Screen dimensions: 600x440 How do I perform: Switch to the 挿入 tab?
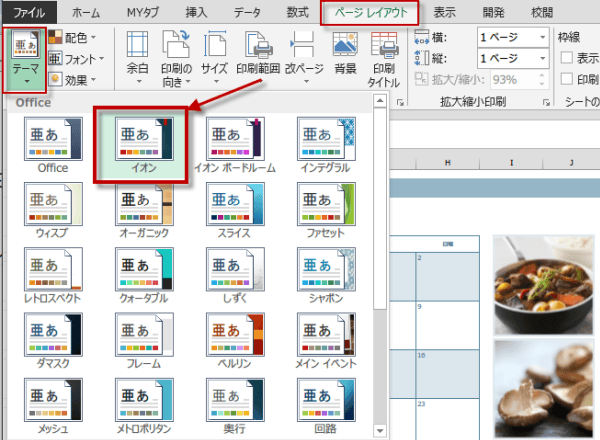point(196,13)
